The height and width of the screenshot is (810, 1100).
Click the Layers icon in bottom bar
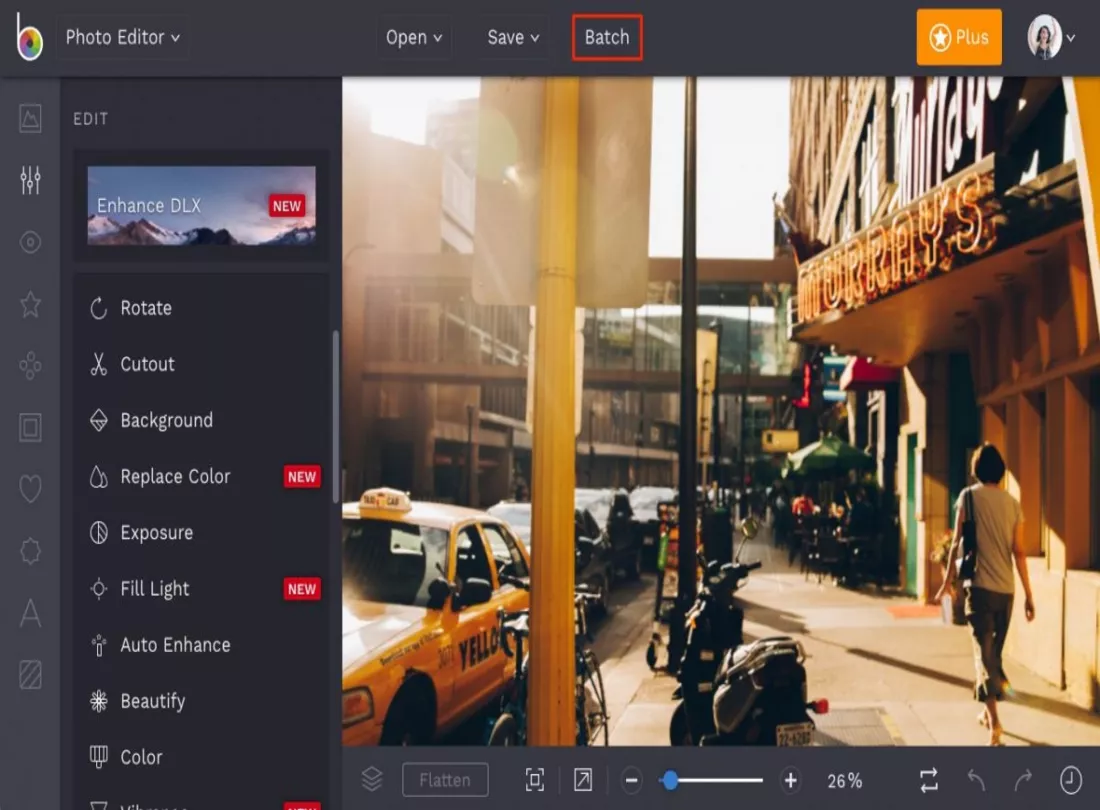(372, 780)
